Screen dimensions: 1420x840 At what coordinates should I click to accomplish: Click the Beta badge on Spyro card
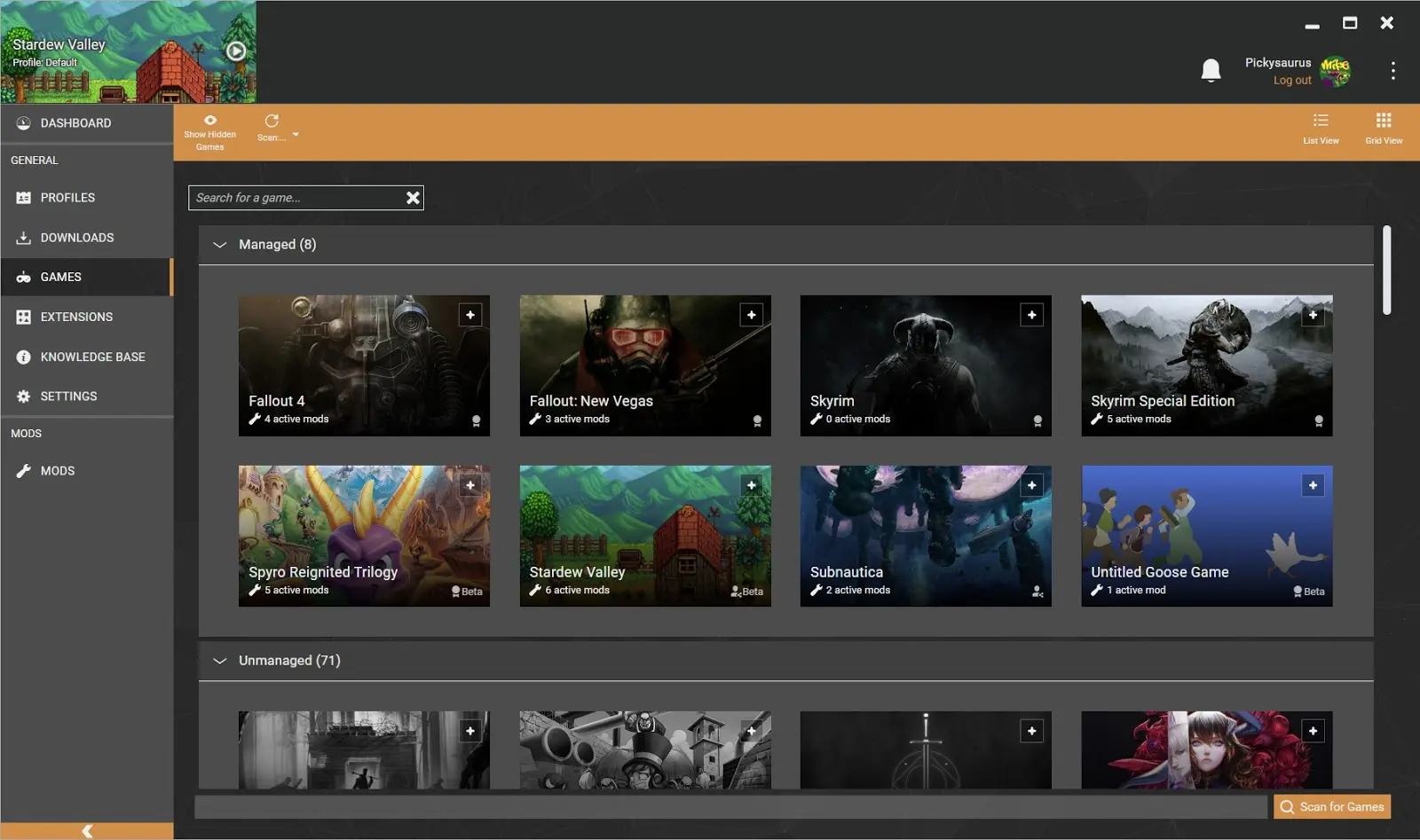[x=467, y=592]
